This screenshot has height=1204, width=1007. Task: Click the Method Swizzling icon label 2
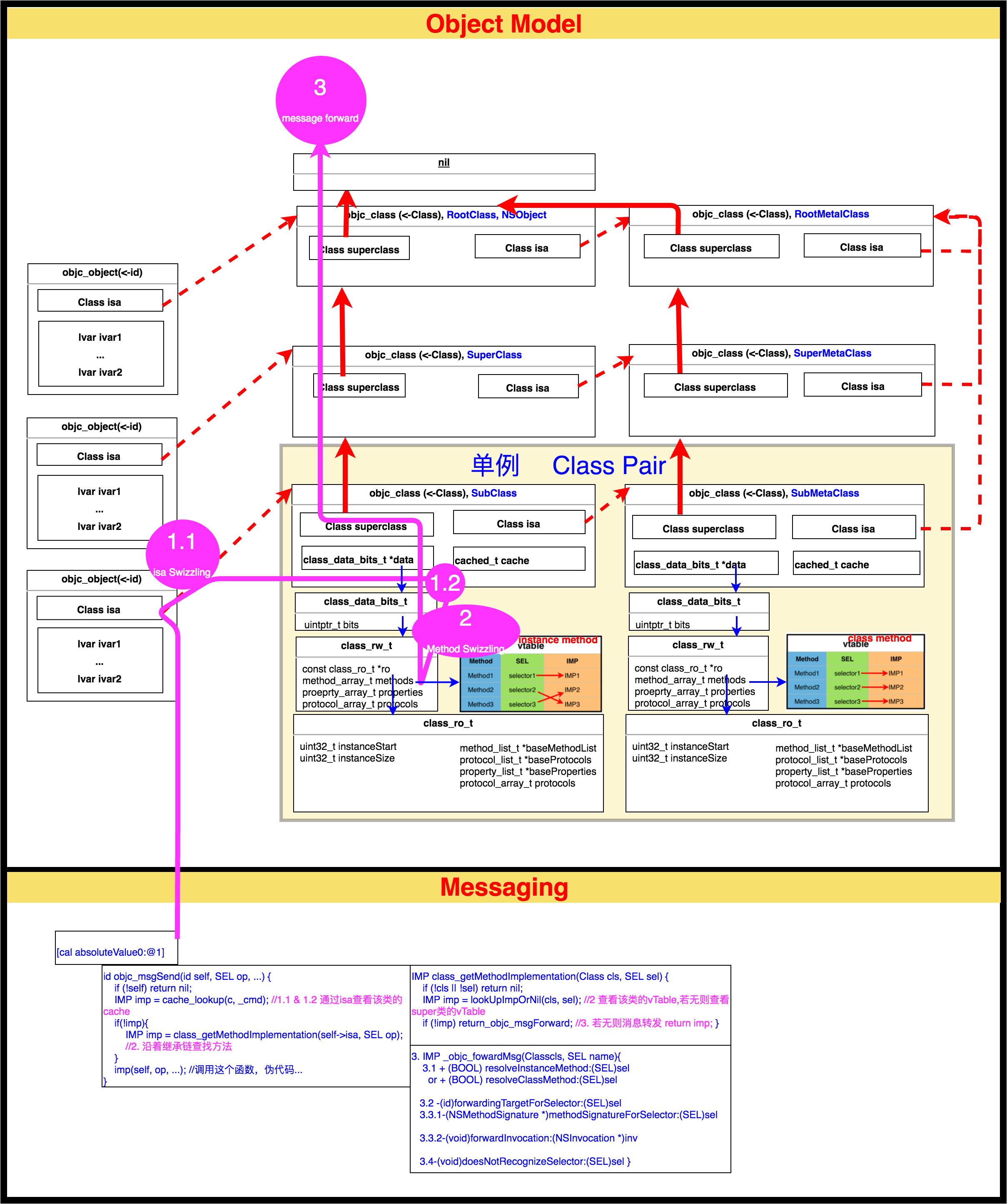coord(460,635)
